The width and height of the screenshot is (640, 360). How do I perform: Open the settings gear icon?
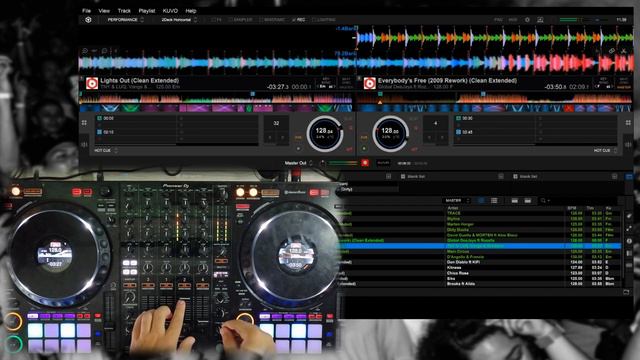pyautogui.click(x=527, y=20)
